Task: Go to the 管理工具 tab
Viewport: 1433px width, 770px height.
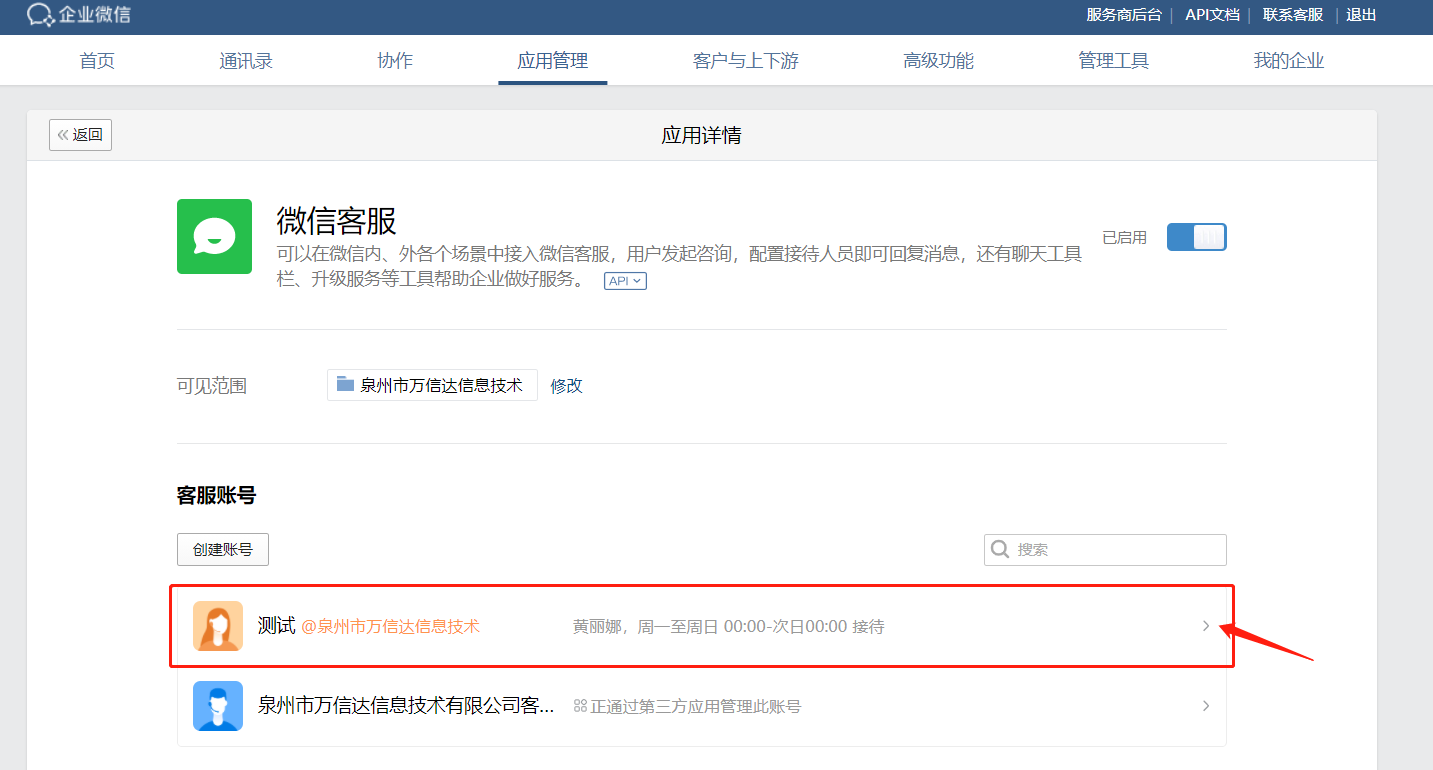Action: click(1113, 61)
